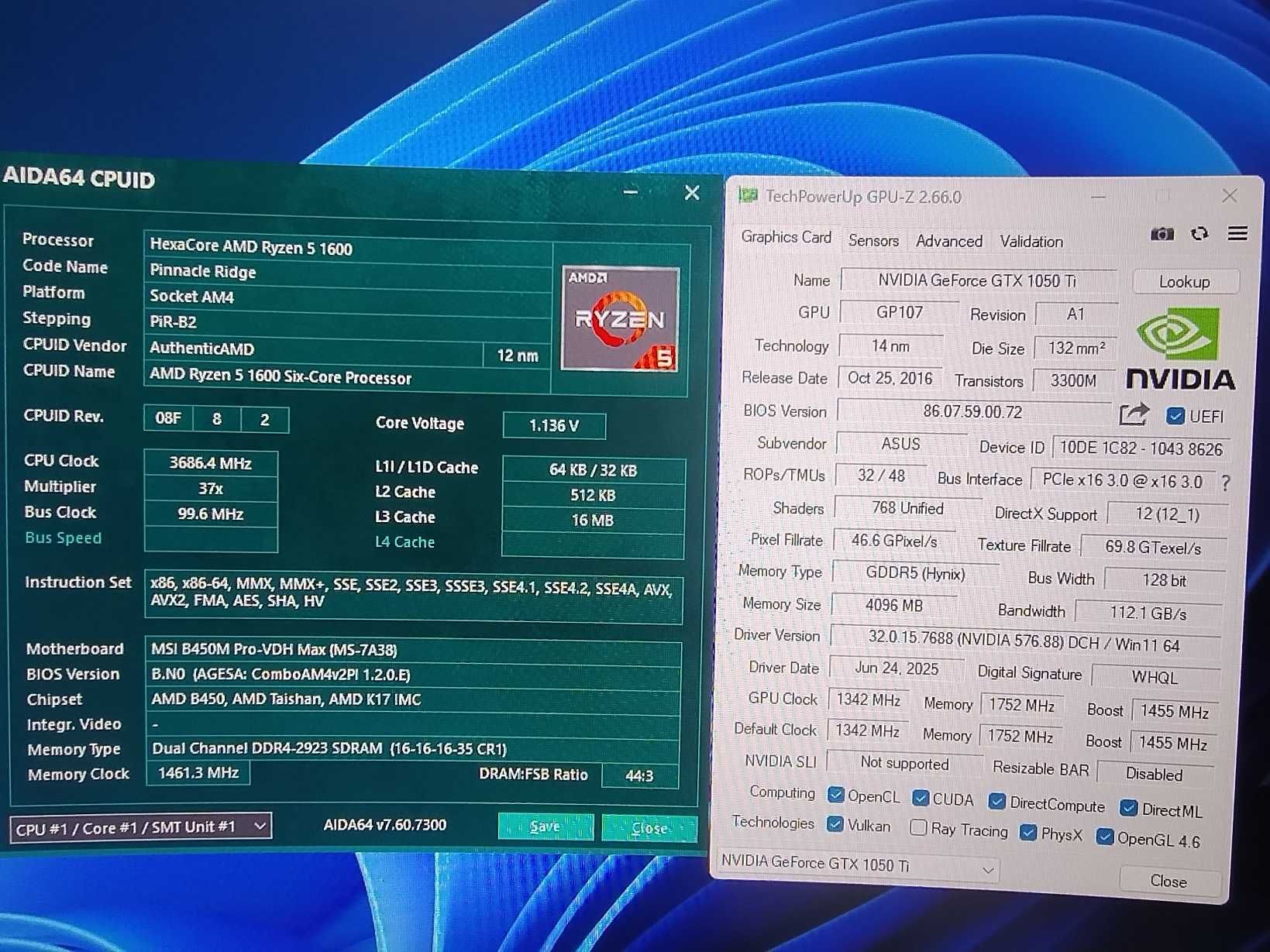Viewport: 1270px width, 952px height.
Task: Click the NVIDIA SLI Not supported field
Action: pyautogui.click(x=905, y=764)
